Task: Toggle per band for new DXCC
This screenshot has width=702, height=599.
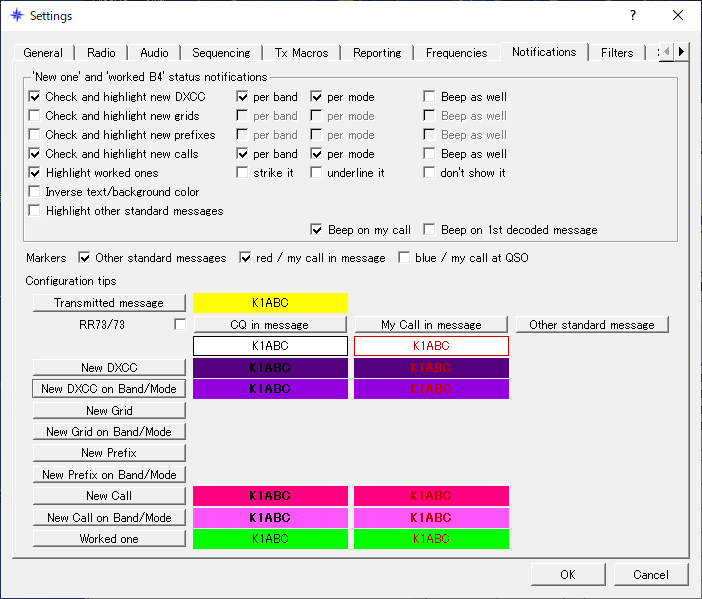Action: pyautogui.click(x=242, y=97)
